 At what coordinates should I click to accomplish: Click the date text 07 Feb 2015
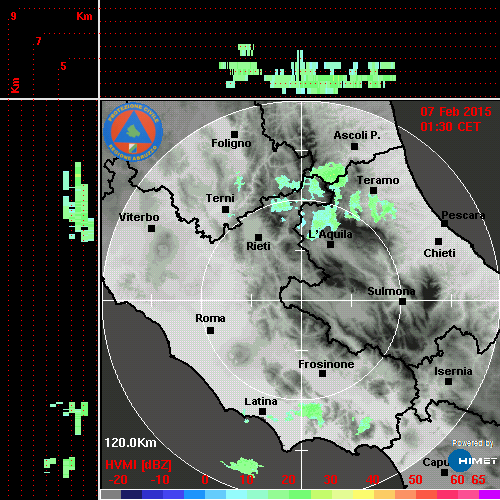(456, 112)
